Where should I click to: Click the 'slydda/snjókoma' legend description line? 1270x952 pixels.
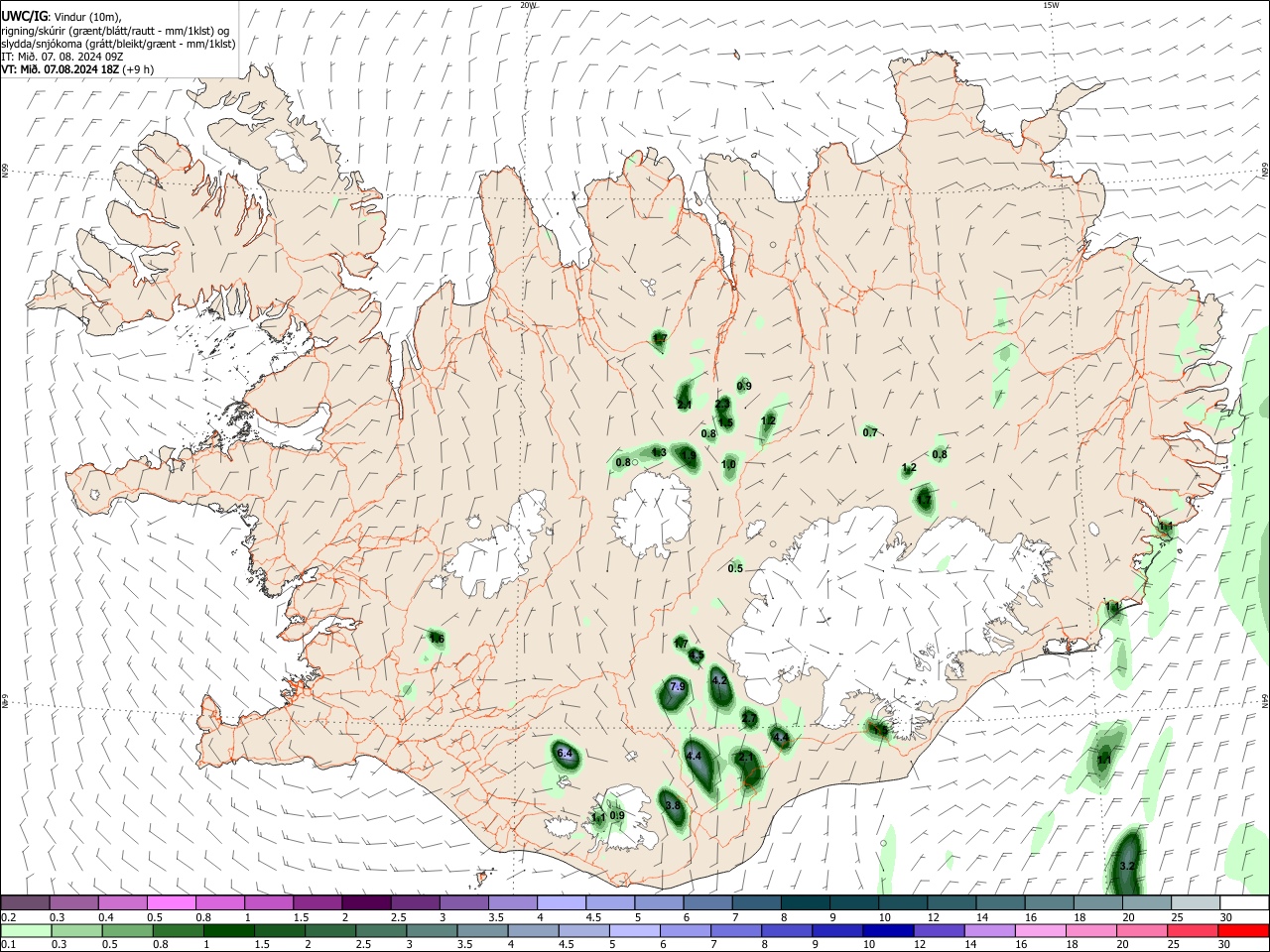coord(118,44)
